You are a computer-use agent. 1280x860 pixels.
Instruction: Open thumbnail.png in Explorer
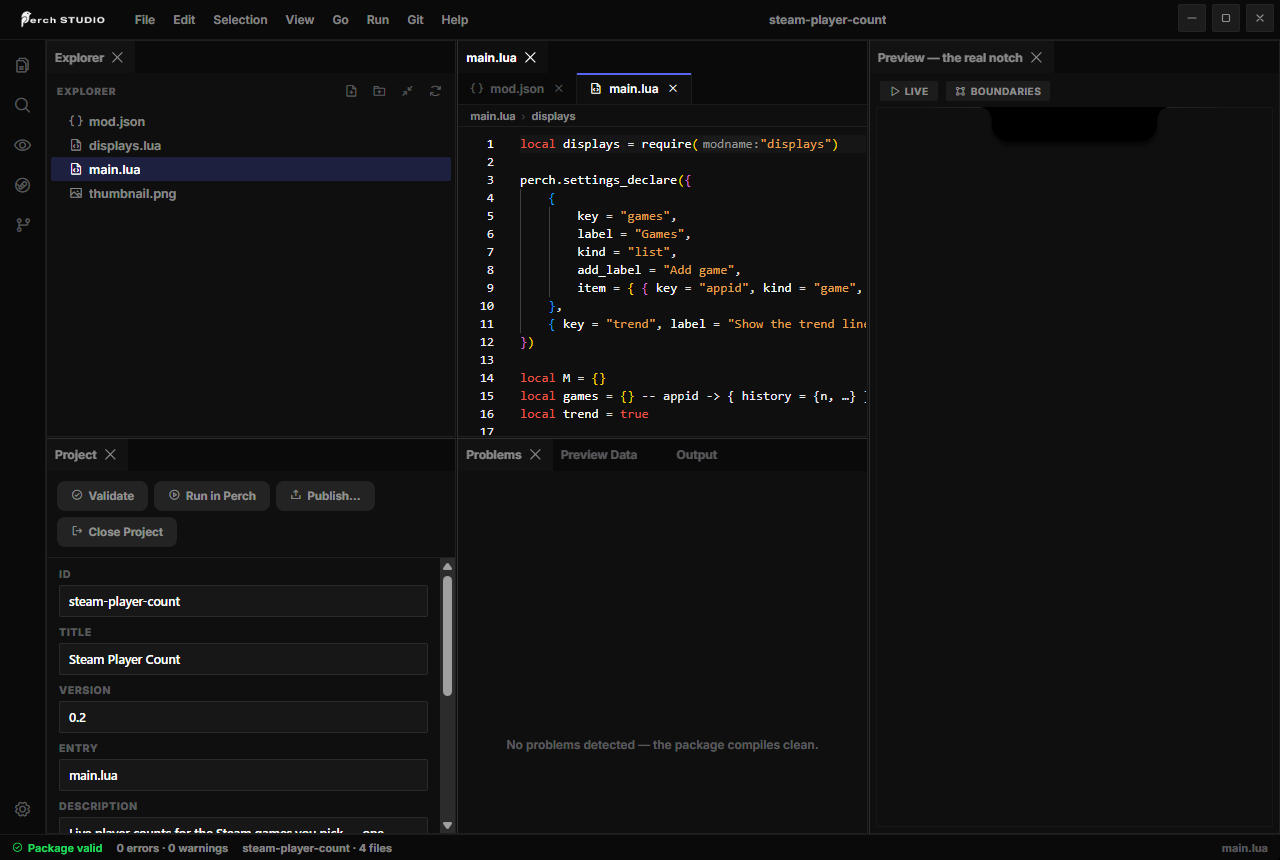(251, 194)
